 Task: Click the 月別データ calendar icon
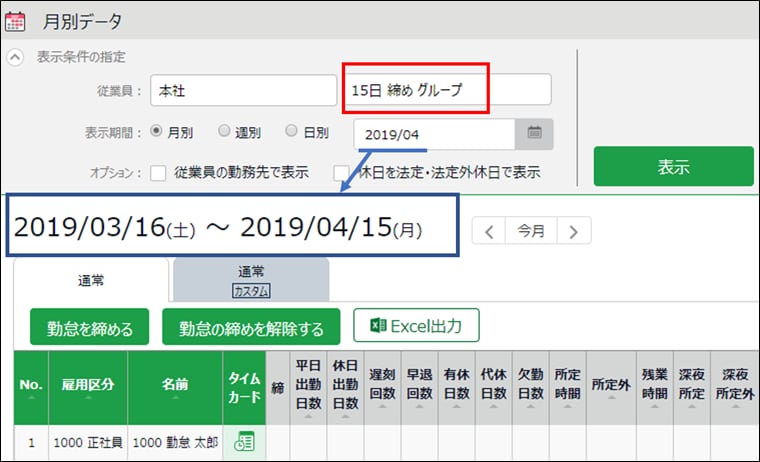pyautogui.click(x=15, y=21)
